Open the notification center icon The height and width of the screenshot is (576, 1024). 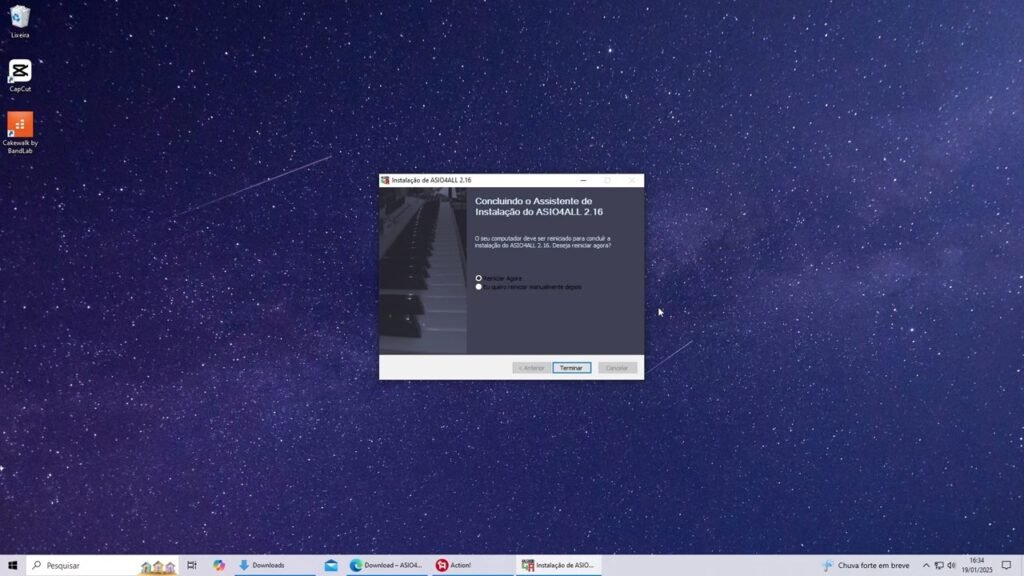(1006, 566)
